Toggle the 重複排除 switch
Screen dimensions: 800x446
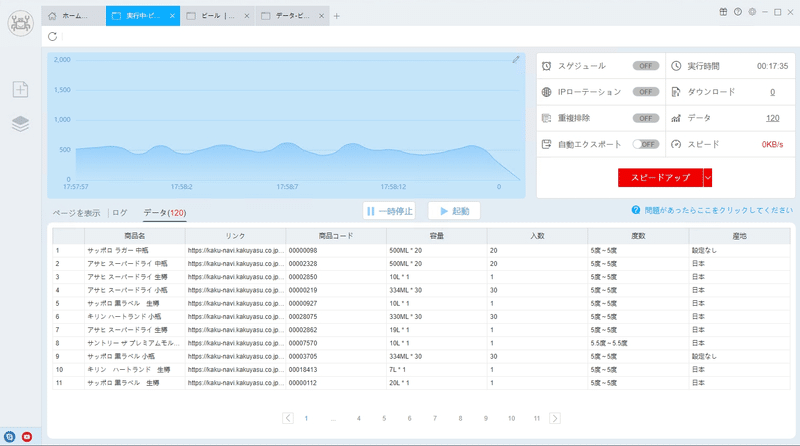click(646, 118)
